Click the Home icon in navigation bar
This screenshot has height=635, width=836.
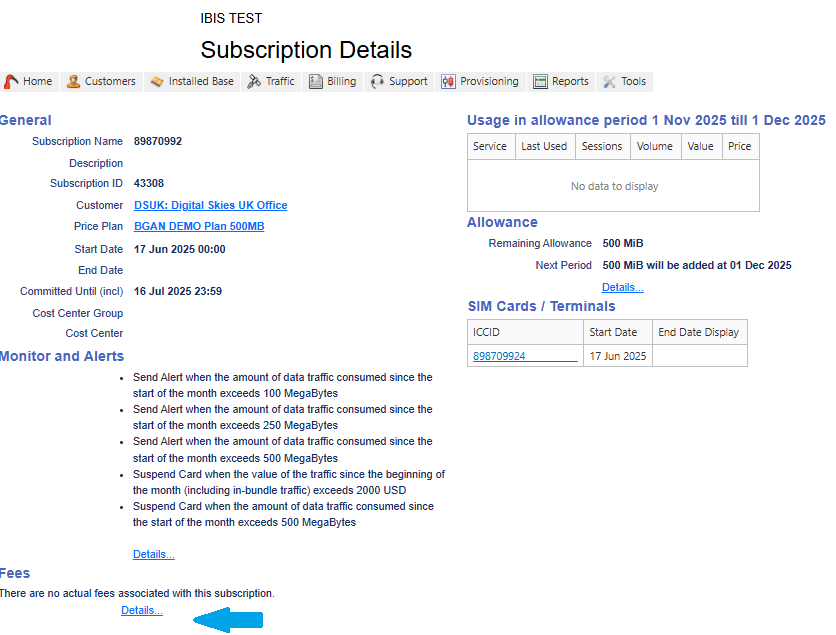click(x=12, y=82)
